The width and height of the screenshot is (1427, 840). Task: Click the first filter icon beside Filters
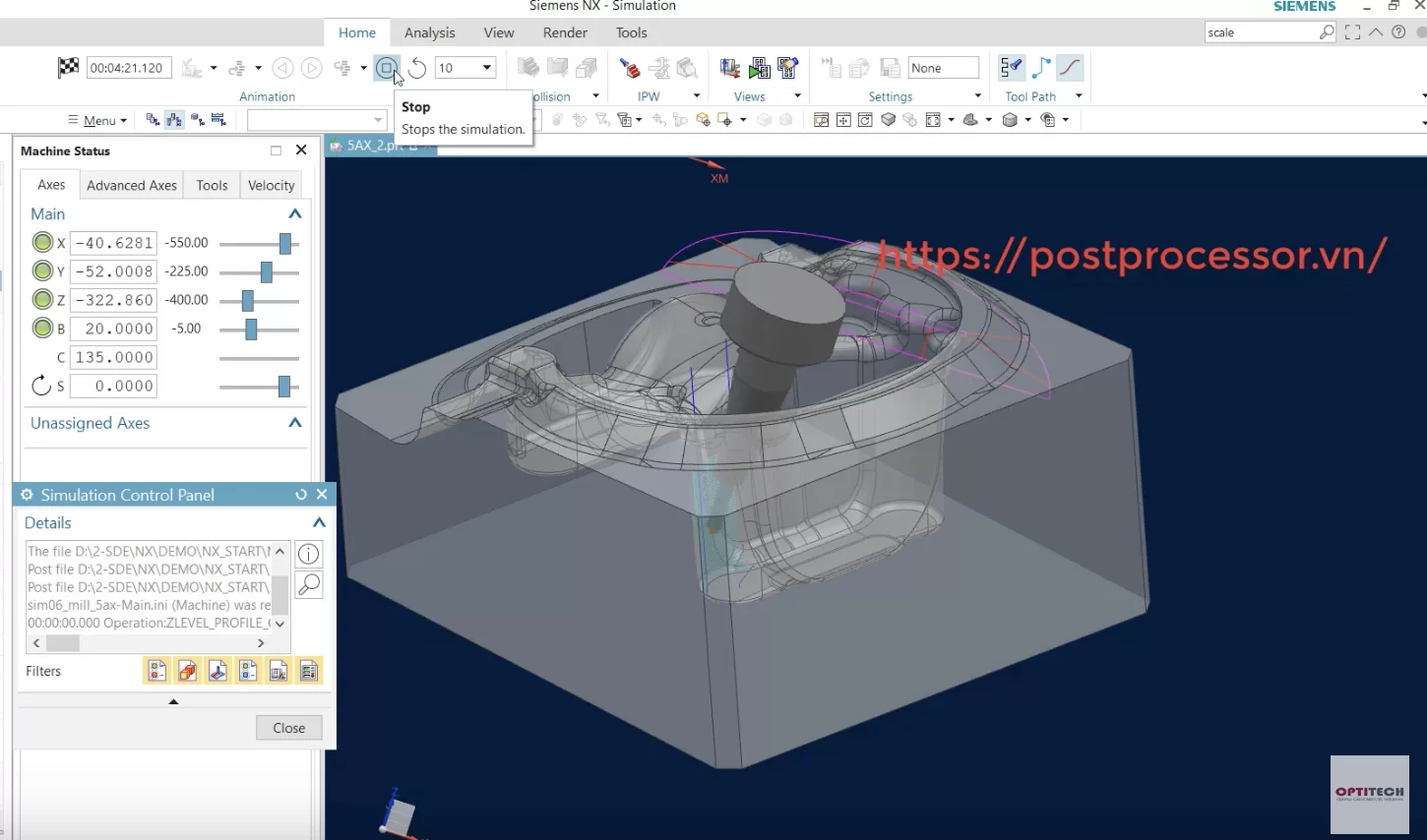pos(157,671)
